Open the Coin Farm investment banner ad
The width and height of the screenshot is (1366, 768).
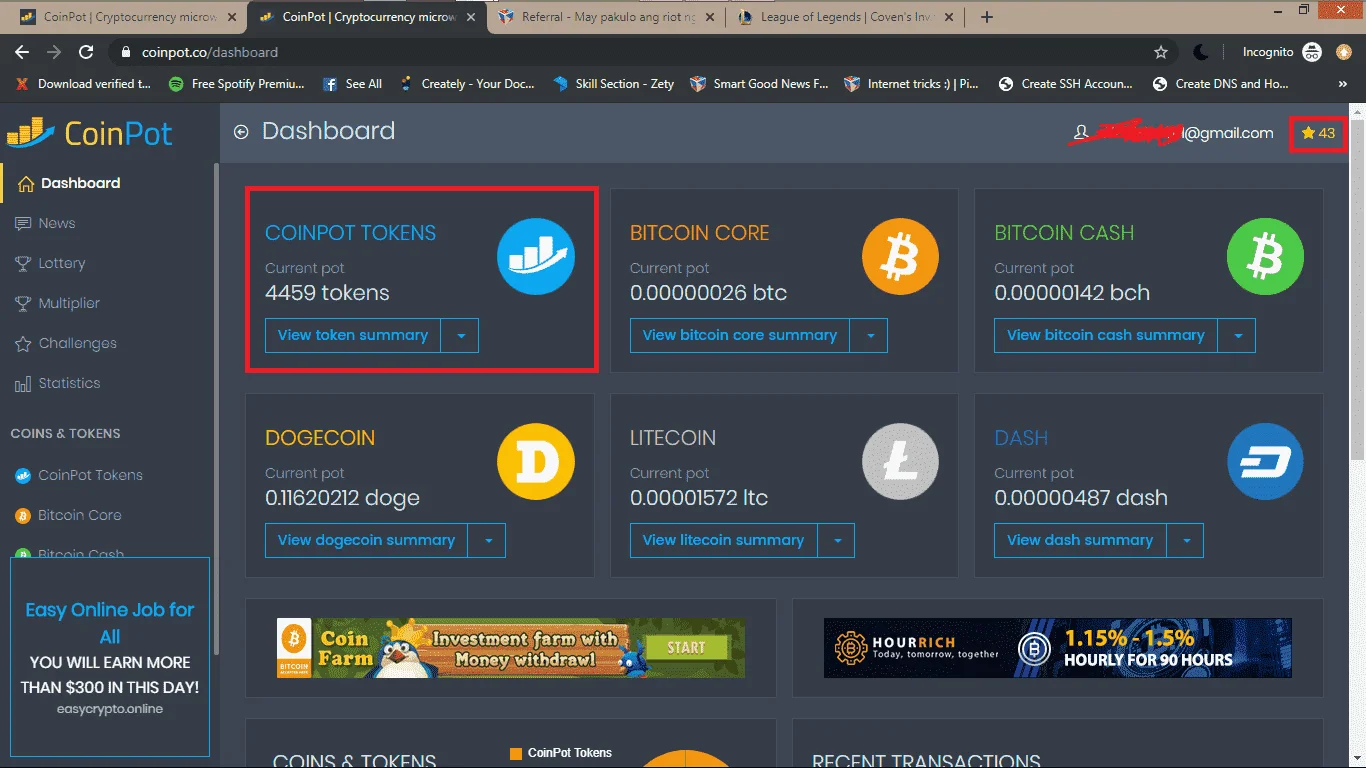(511, 647)
